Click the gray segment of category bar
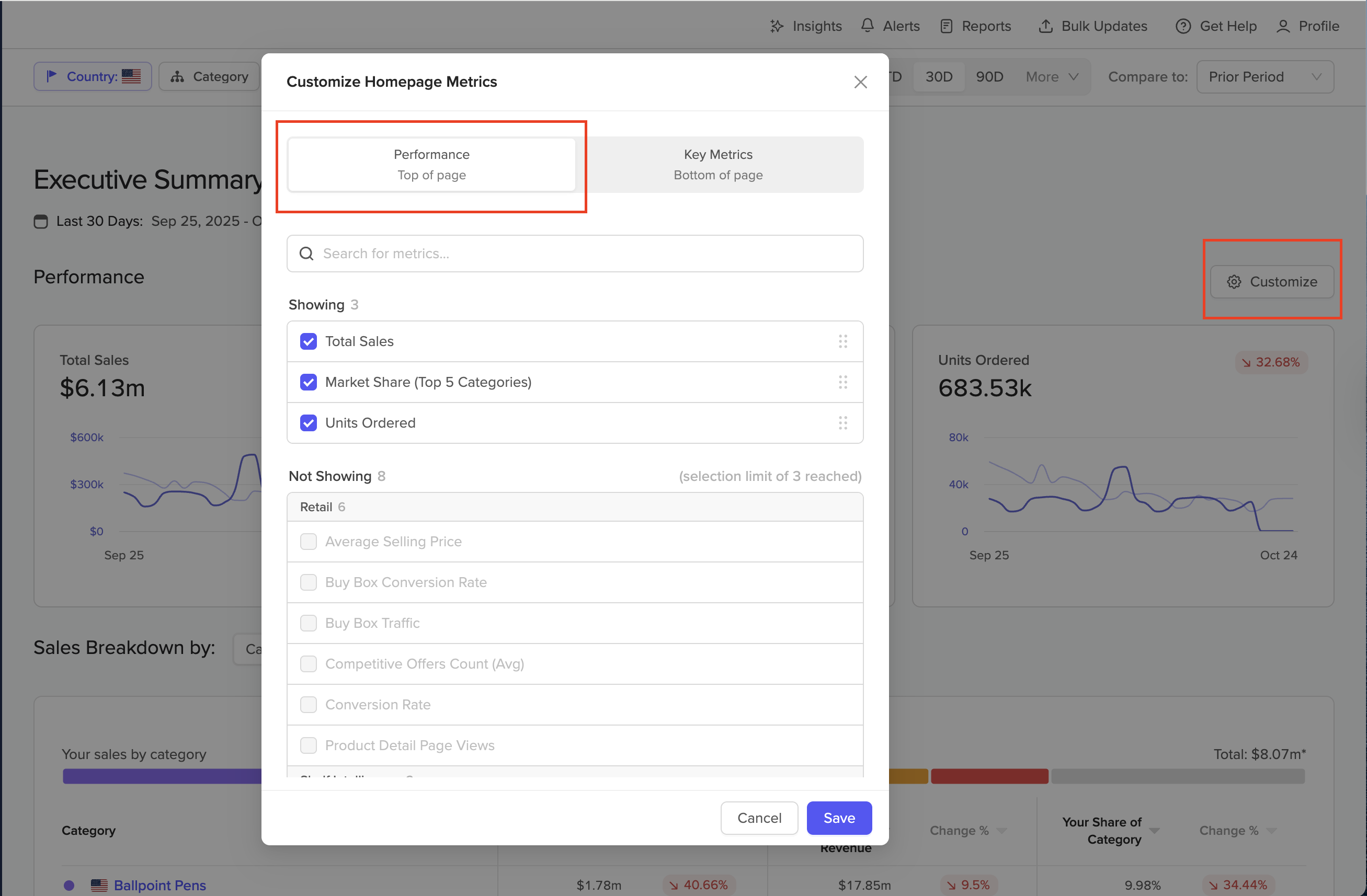The image size is (1367, 896). point(1178,776)
